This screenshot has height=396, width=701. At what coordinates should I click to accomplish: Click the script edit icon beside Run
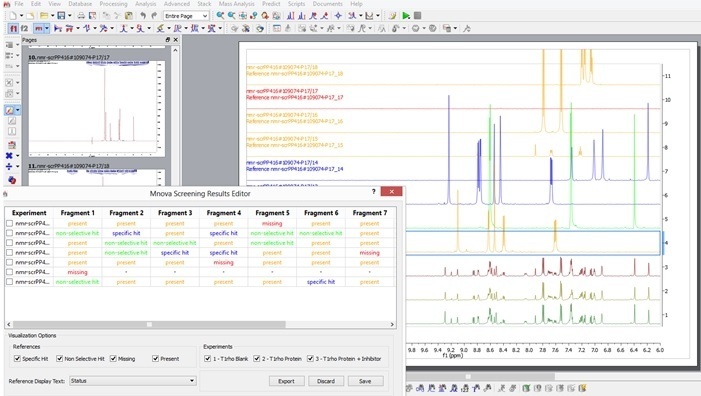(x=392, y=16)
